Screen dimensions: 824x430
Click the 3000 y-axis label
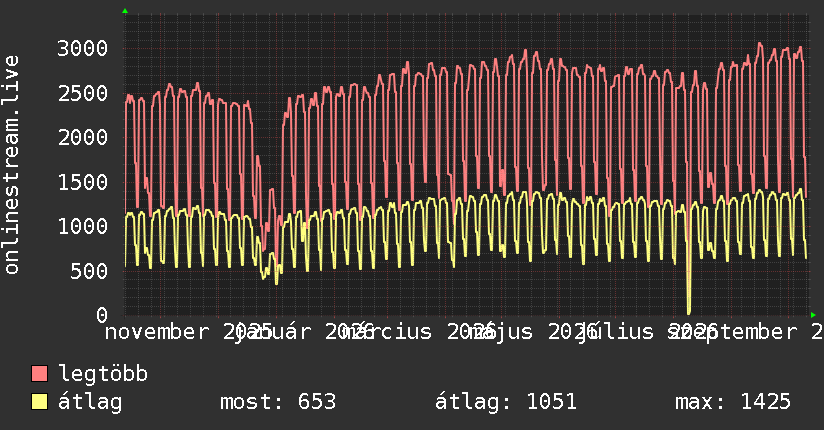point(83,48)
